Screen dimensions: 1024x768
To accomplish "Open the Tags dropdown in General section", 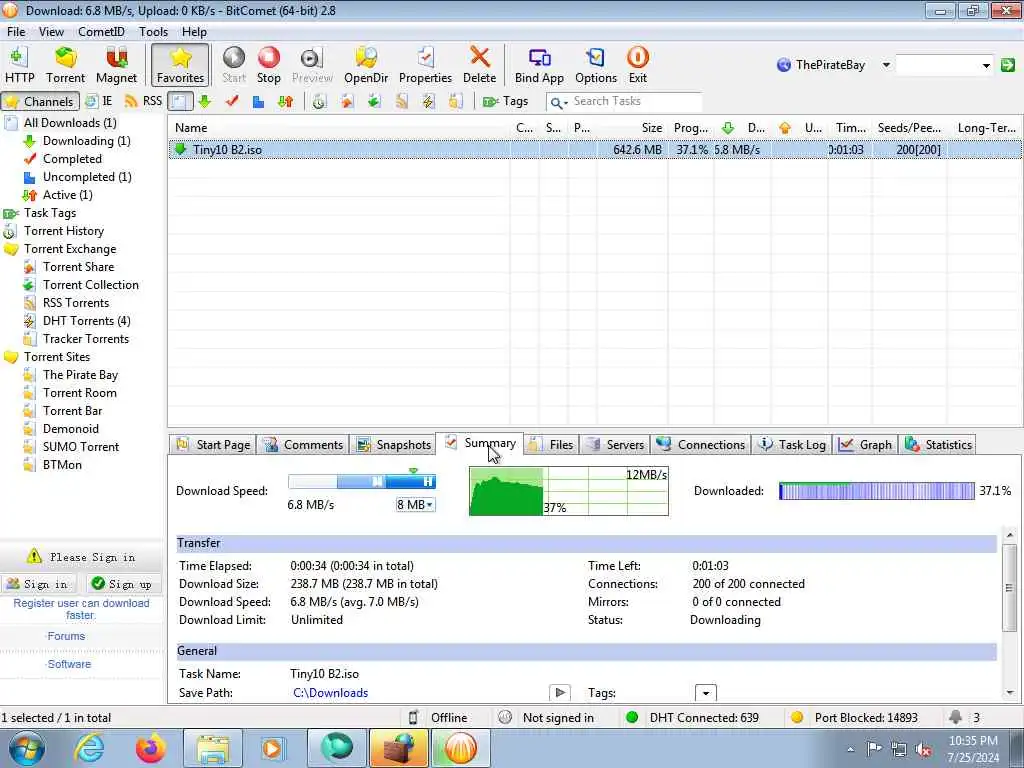I will pos(706,693).
